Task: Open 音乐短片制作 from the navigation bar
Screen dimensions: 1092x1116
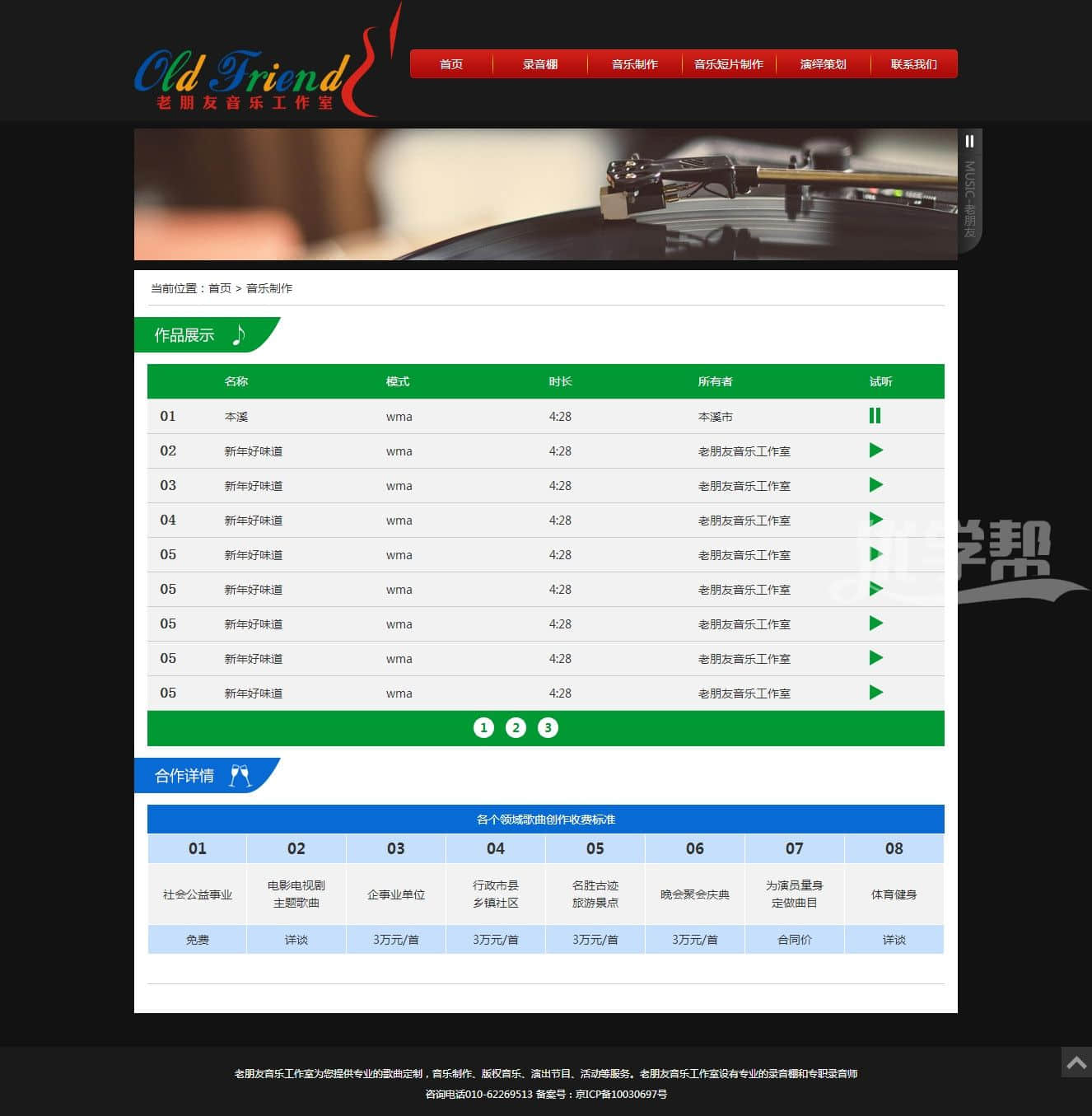Action: pos(729,64)
